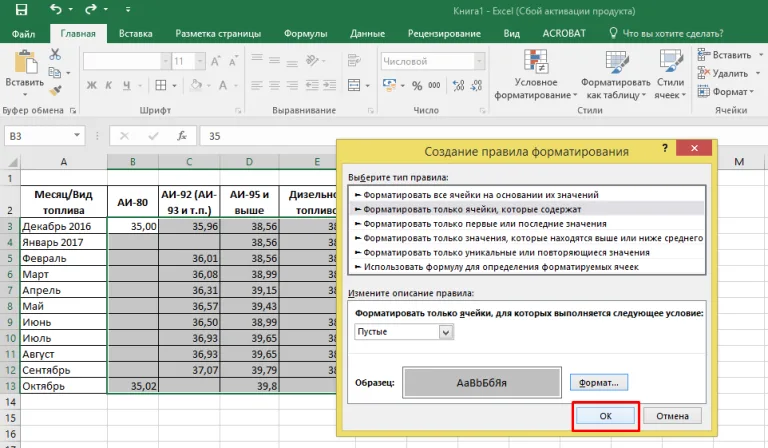Open Стили ячеек gallery
This screenshot has height=448, width=768.
pyautogui.click(x=670, y=74)
